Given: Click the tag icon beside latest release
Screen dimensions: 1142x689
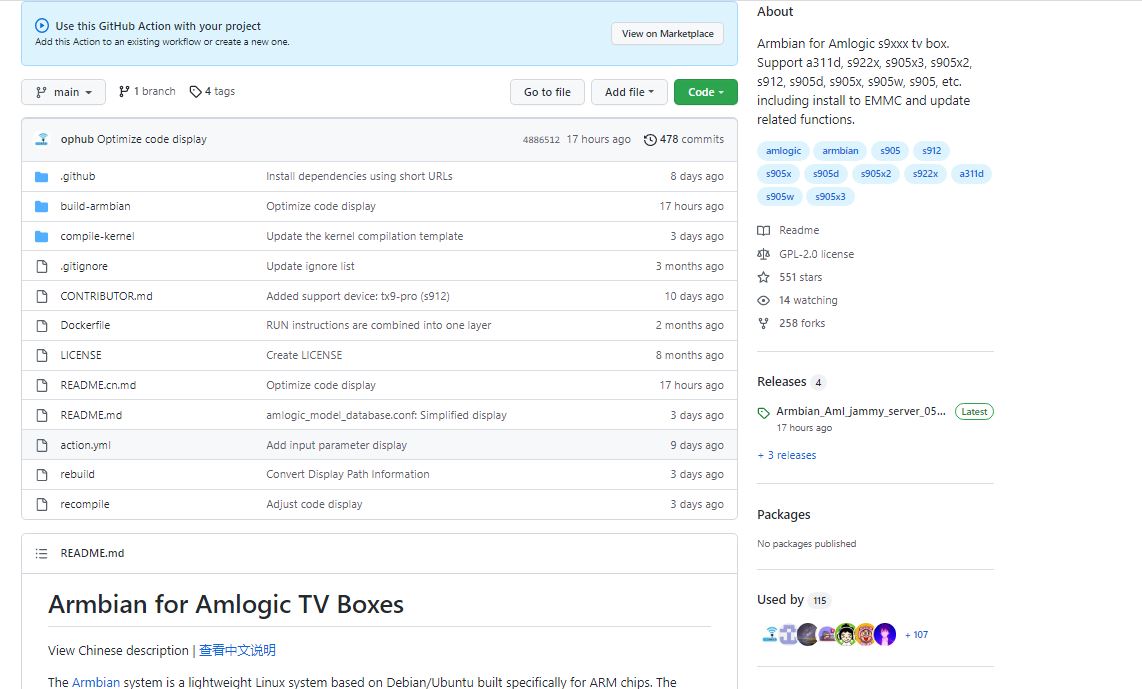Looking at the screenshot, I should [763, 413].
